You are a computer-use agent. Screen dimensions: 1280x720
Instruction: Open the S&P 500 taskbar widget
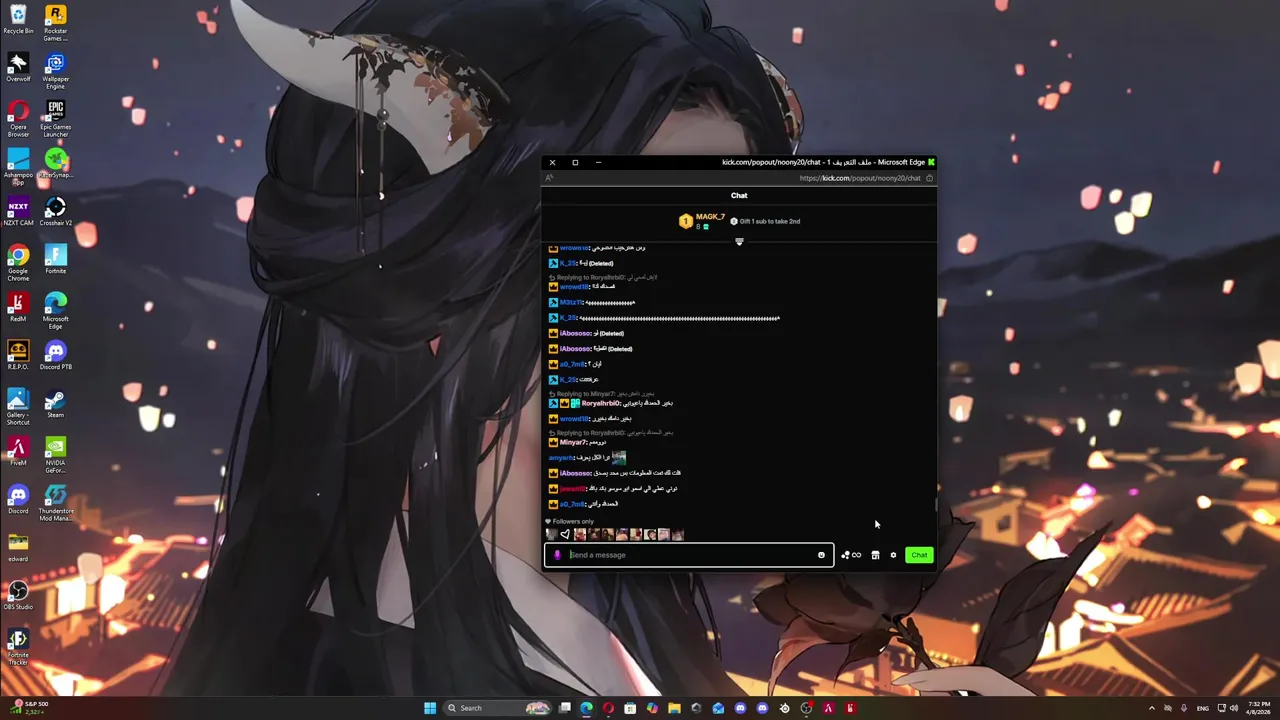click(30, 707)
